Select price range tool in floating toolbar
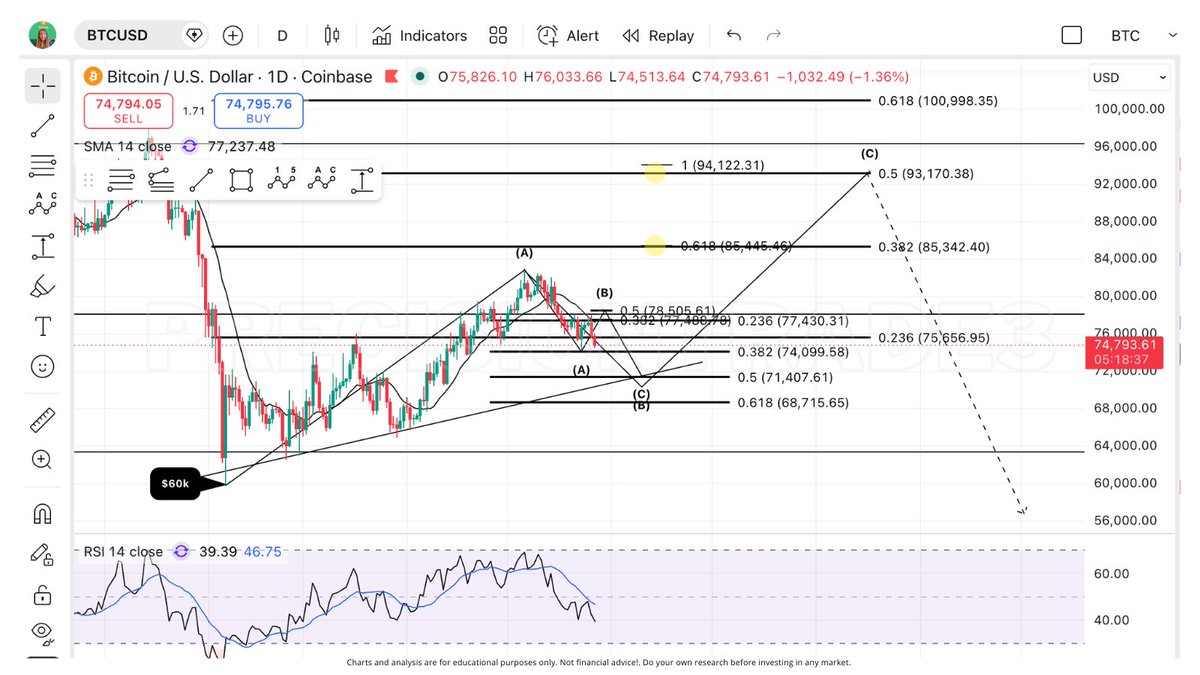 362,180
